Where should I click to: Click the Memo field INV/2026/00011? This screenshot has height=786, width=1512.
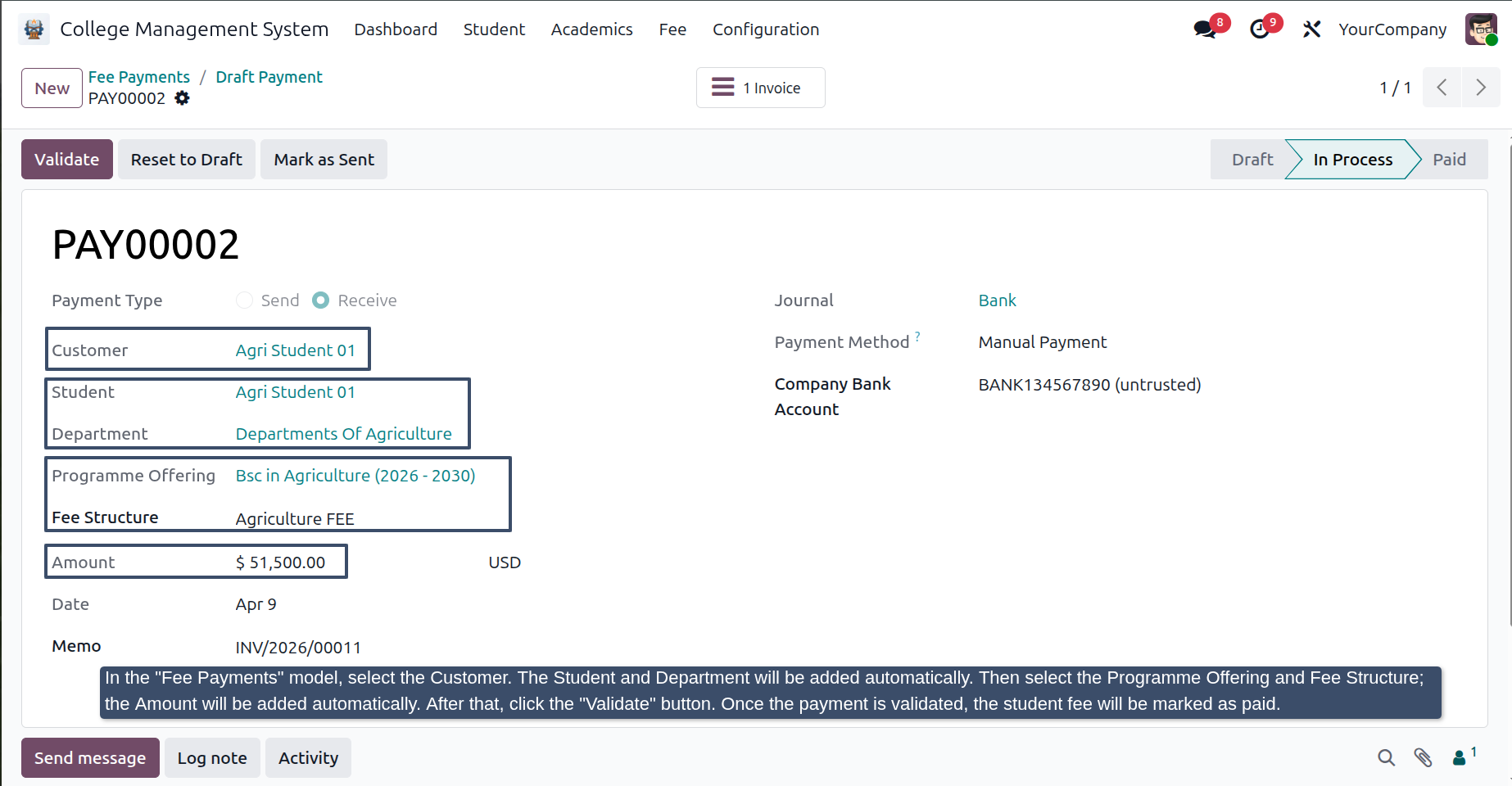[x=298, y=648]
